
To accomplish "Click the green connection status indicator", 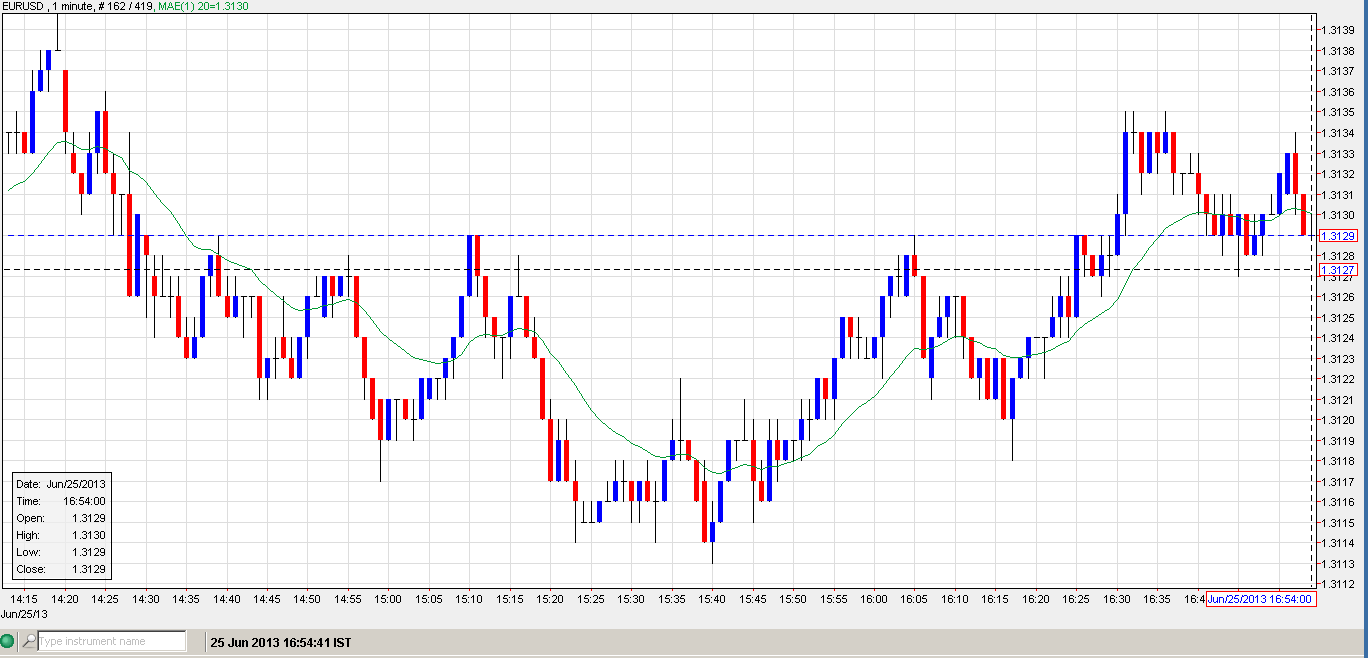I will pos(9,641).
